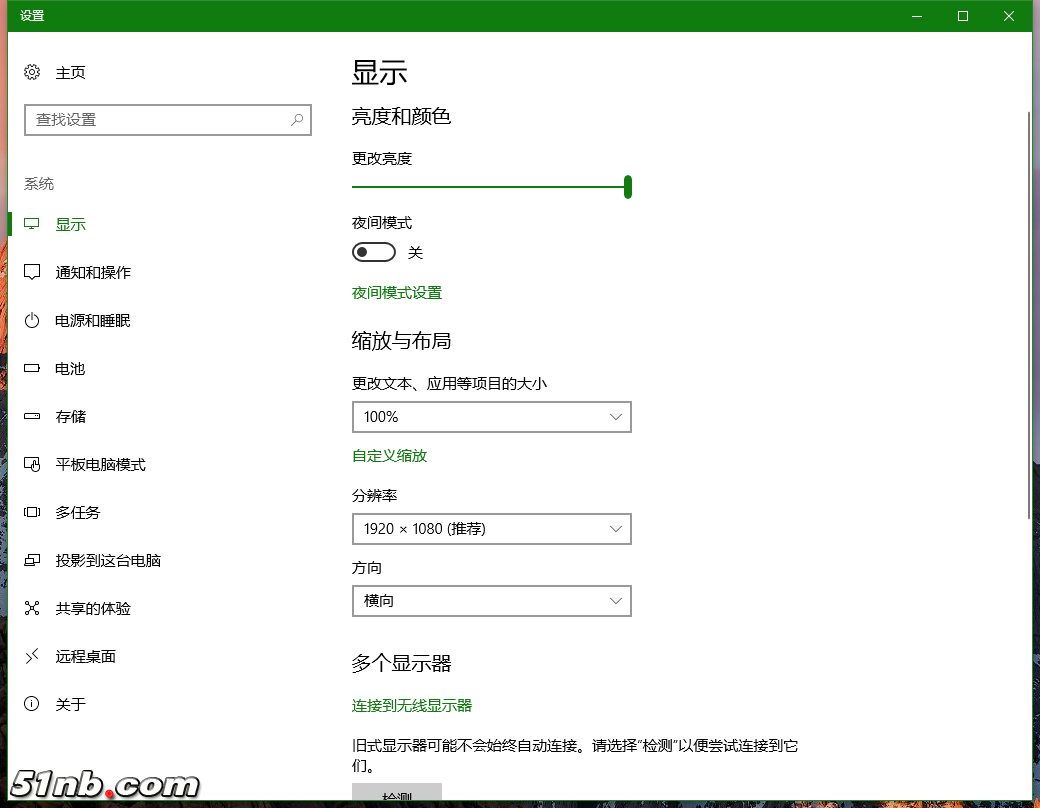Click the 电源和睡眠 power icon
This screenshot has height=808, width=1040.
pyautogui.click(x=32, y=320)
